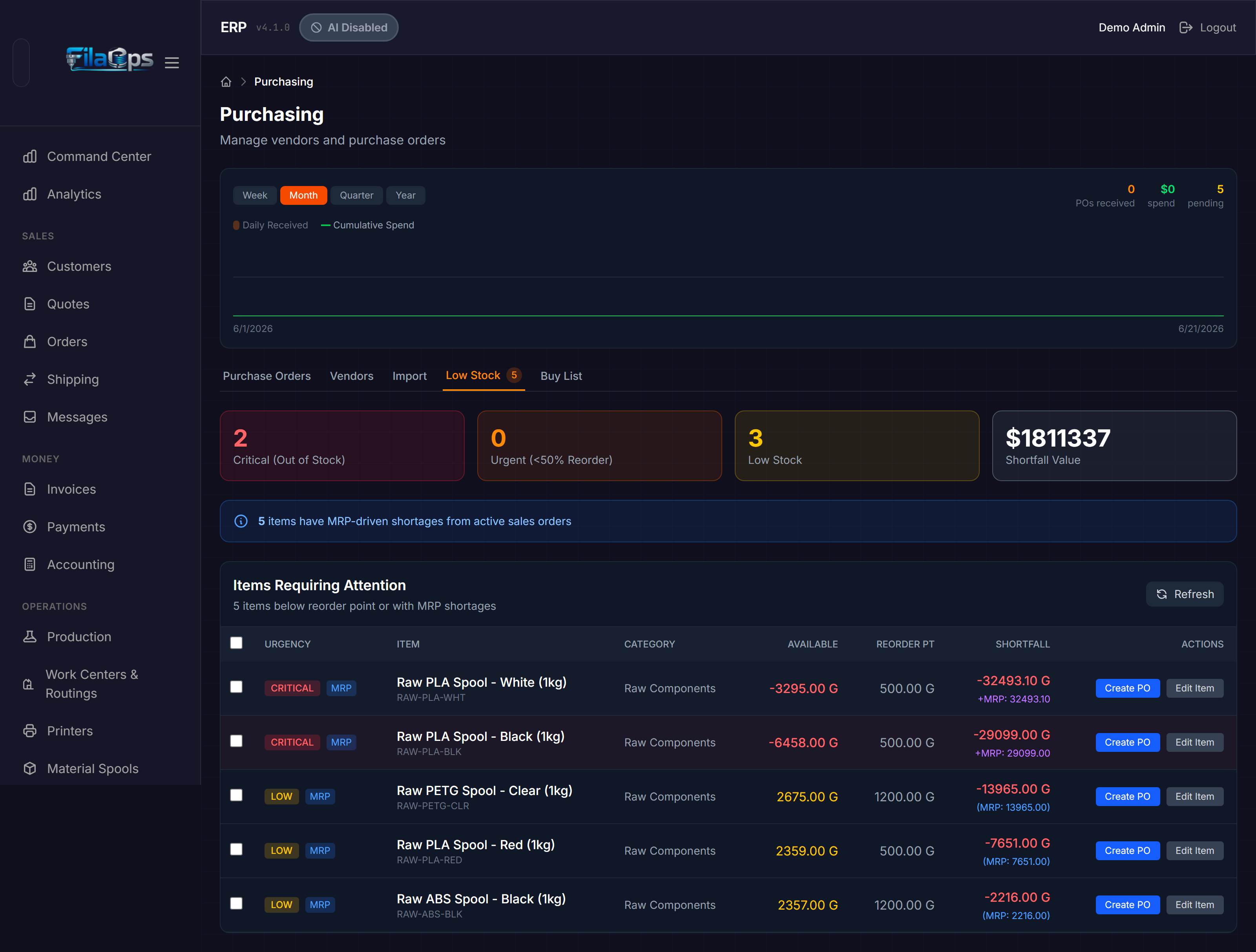The width and height of the screenshot is (1256, 952).
Task: Sort by the SHORTFALL column header
Action: click(1022, 644)
